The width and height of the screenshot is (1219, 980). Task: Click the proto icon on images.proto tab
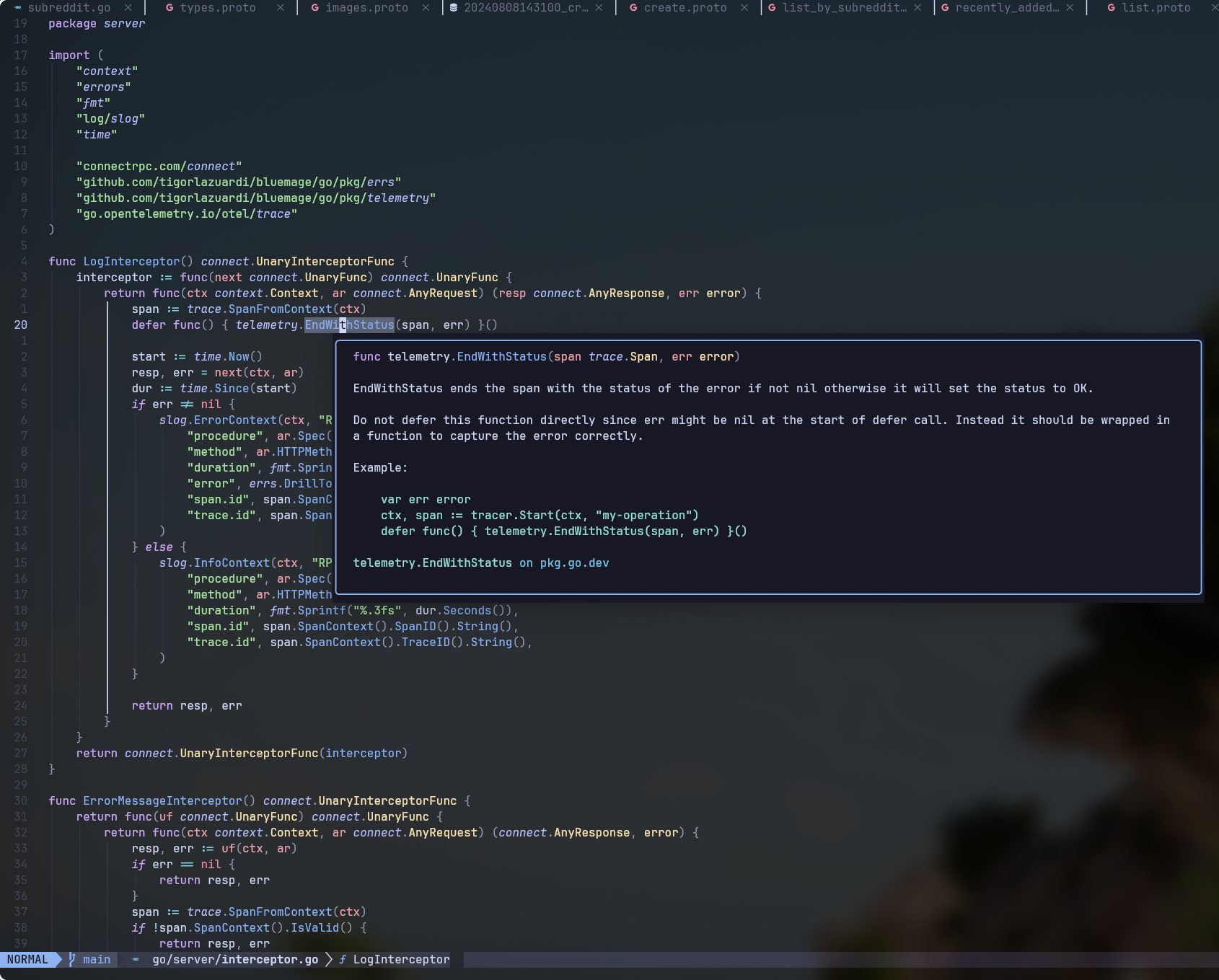[315, 7]
